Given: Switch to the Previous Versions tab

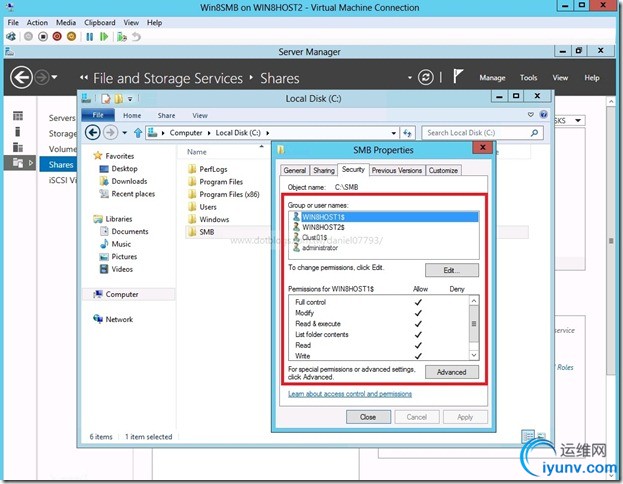Looking at the screenshot, I should point(397,170).
